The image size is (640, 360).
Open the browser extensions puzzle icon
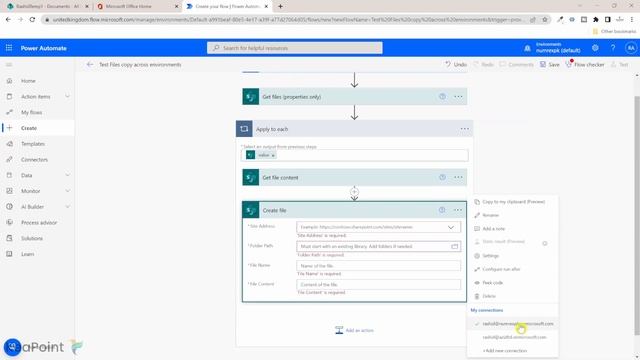596,19
